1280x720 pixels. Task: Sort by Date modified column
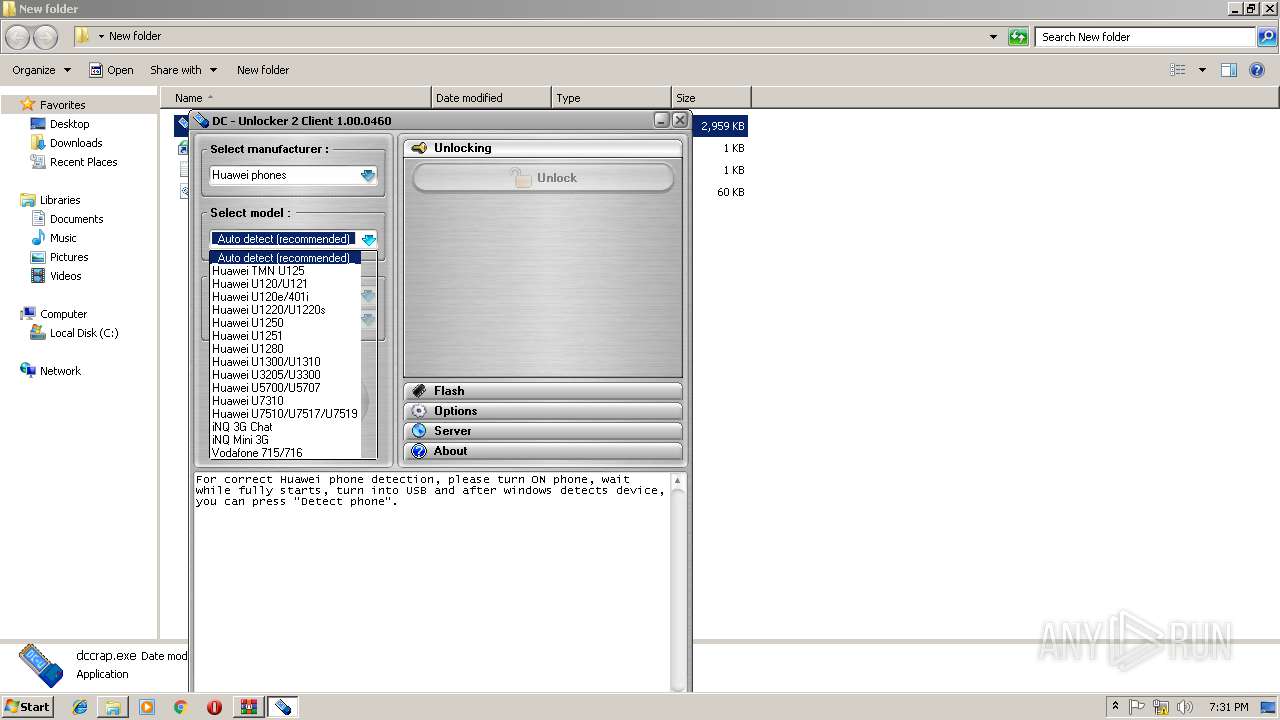point(491,98)
